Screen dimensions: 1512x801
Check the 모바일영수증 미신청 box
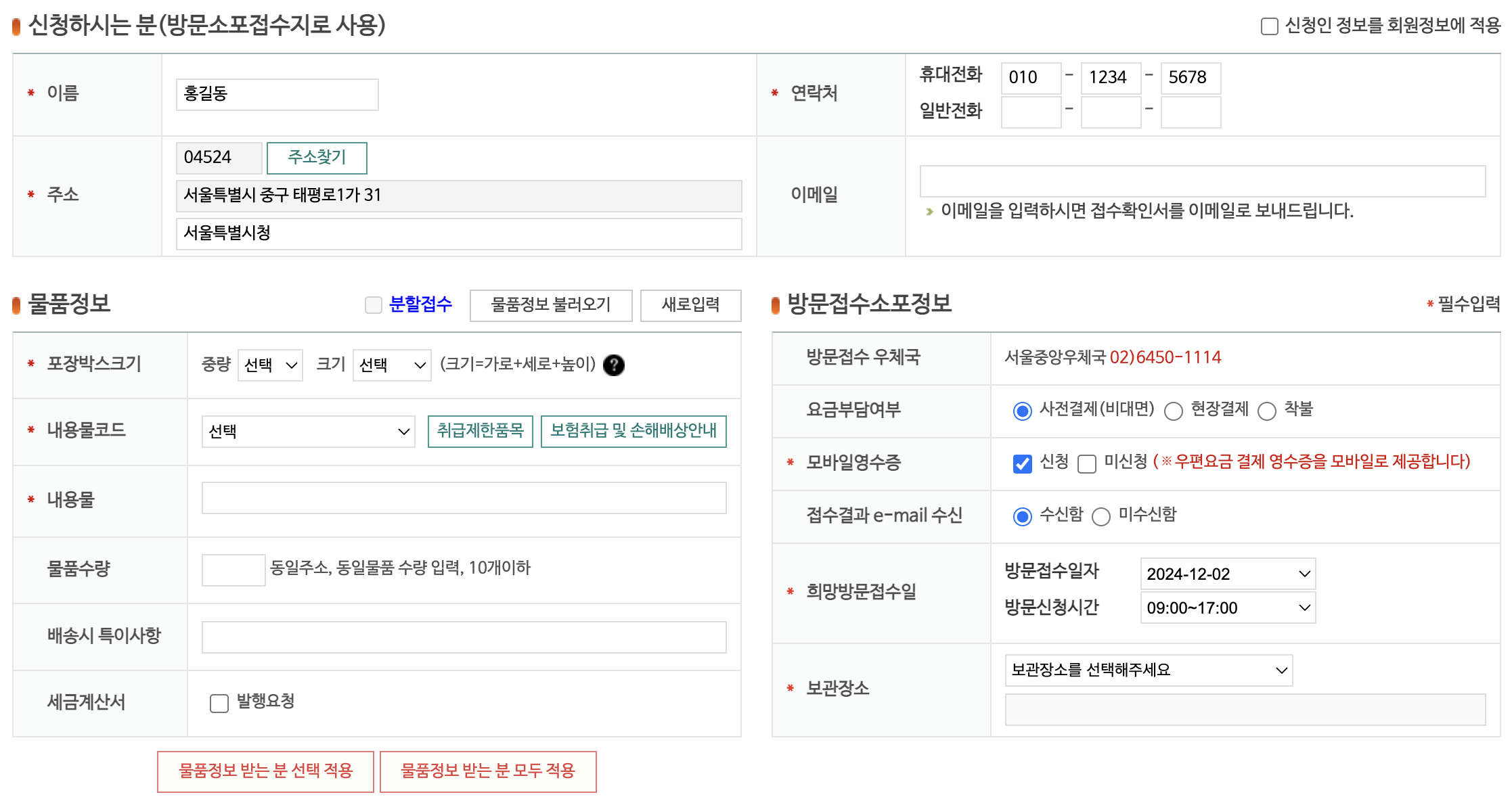point(1086,463)
